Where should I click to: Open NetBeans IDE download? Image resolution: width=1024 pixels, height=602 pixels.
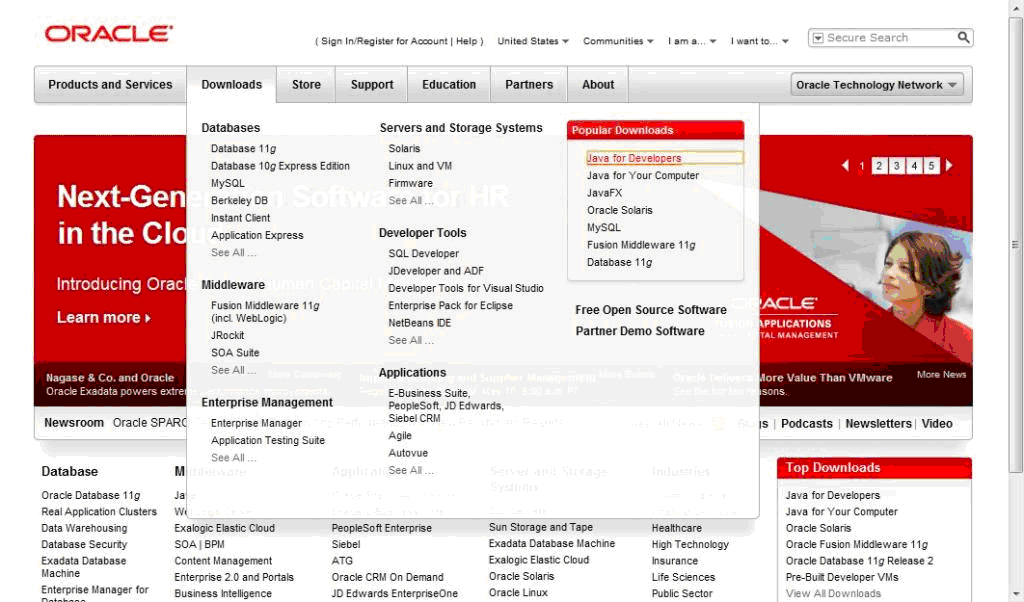(419, 323)
